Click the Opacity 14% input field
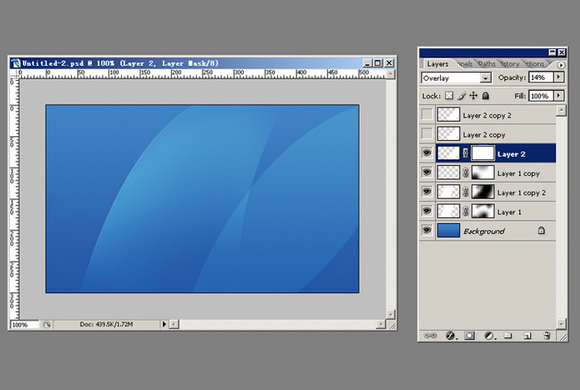The height and width of the screenshot is (390, 580). tap(541, 77)
